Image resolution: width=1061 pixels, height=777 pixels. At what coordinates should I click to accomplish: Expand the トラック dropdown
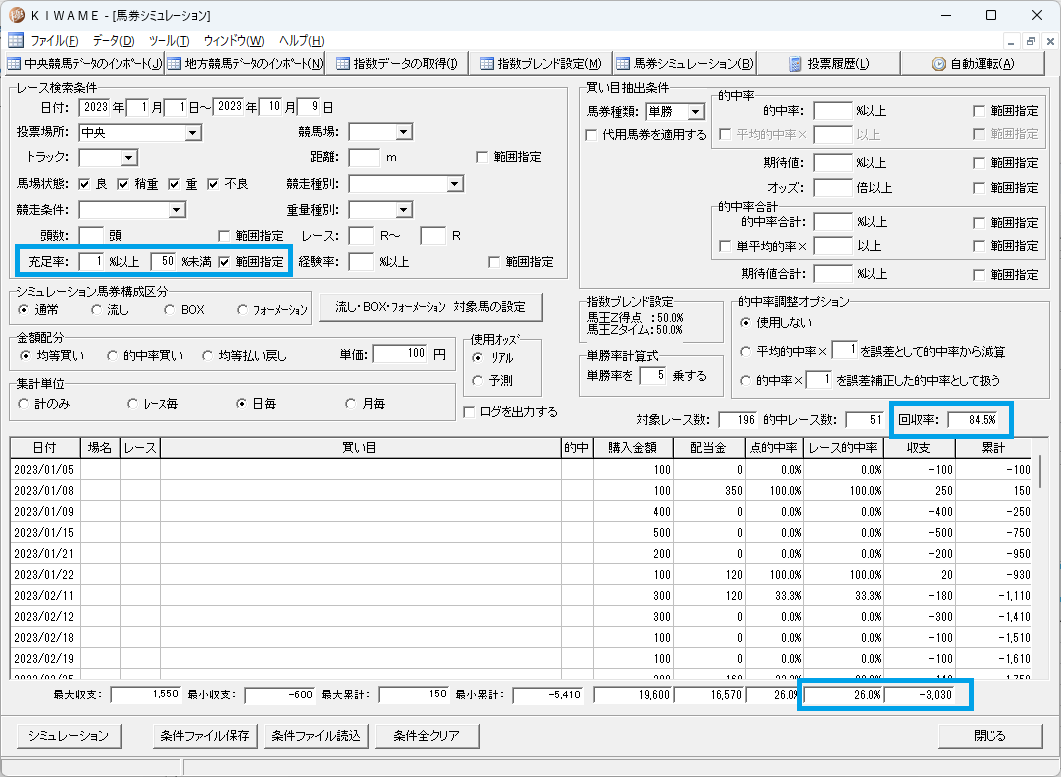click(129, 158)
